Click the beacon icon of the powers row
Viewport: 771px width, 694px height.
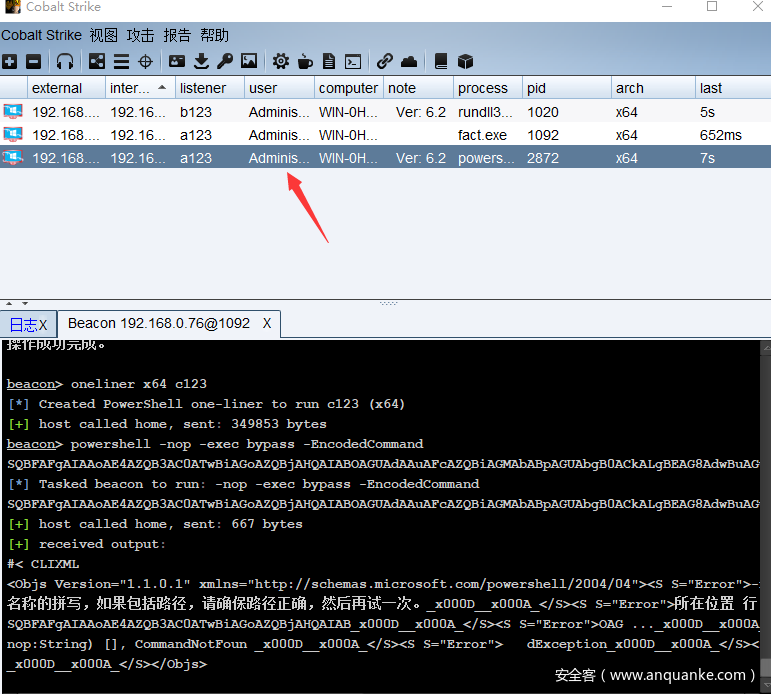(13, 157)
